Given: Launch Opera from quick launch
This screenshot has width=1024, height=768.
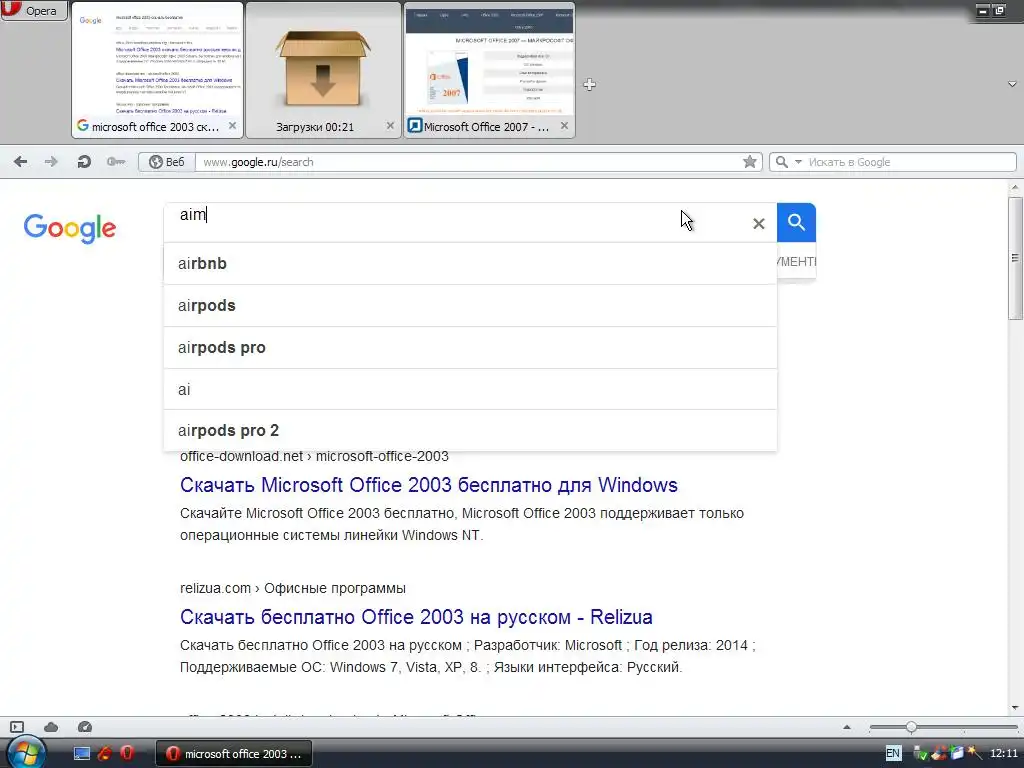Looking at the screenshot, I should (x=127, y=753).
